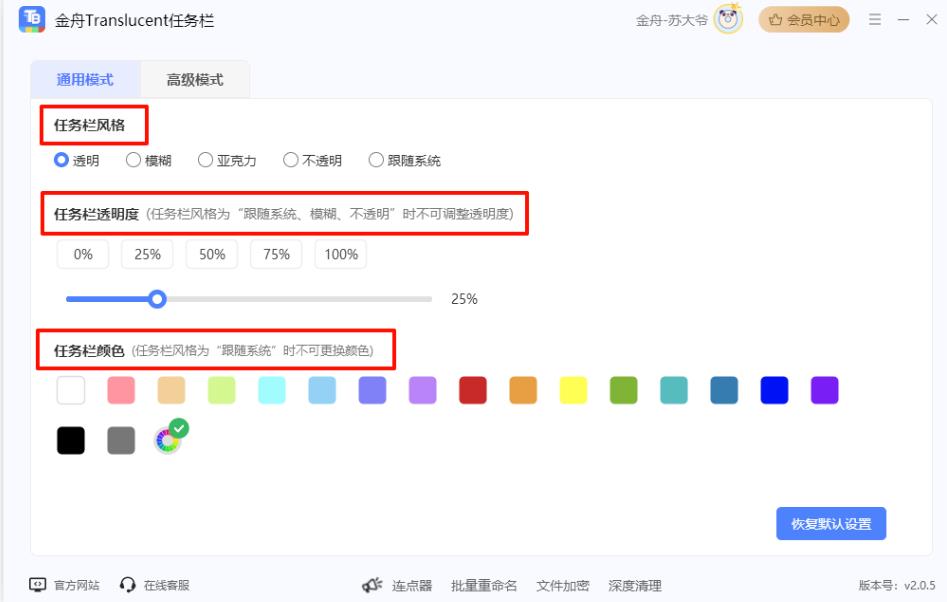This screenshot has width=947, height=602.
Task: Click the username 金舟-苏大爷
Action: point(672,20)
